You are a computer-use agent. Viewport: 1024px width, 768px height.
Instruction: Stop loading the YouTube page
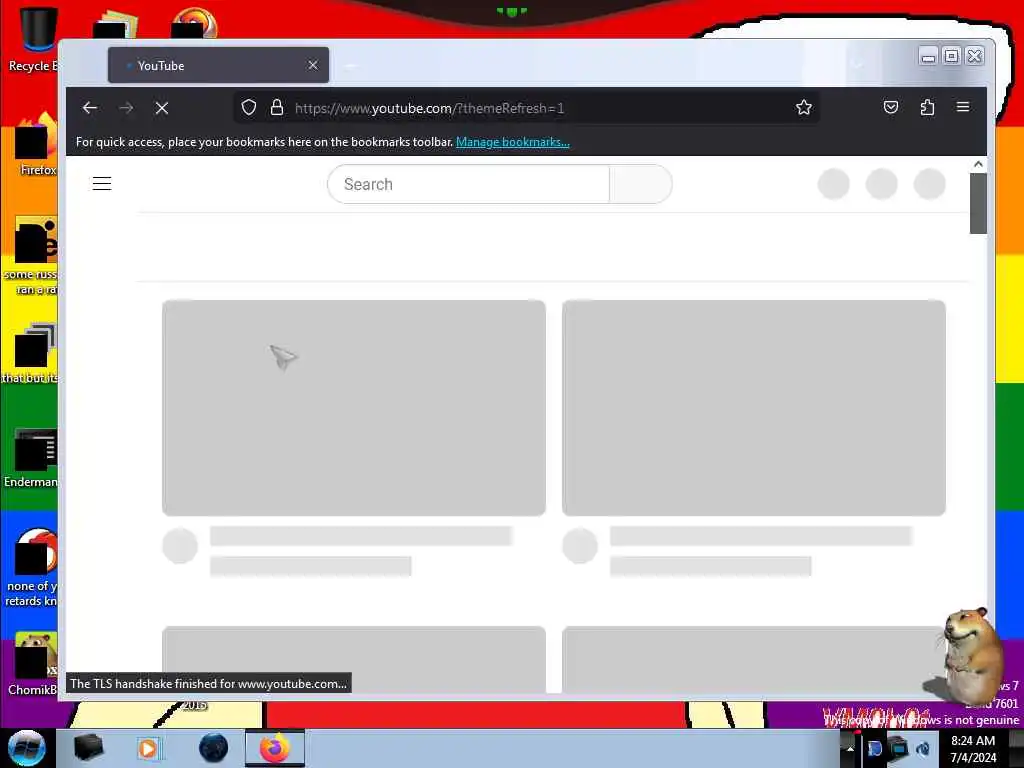pos(162,108)
